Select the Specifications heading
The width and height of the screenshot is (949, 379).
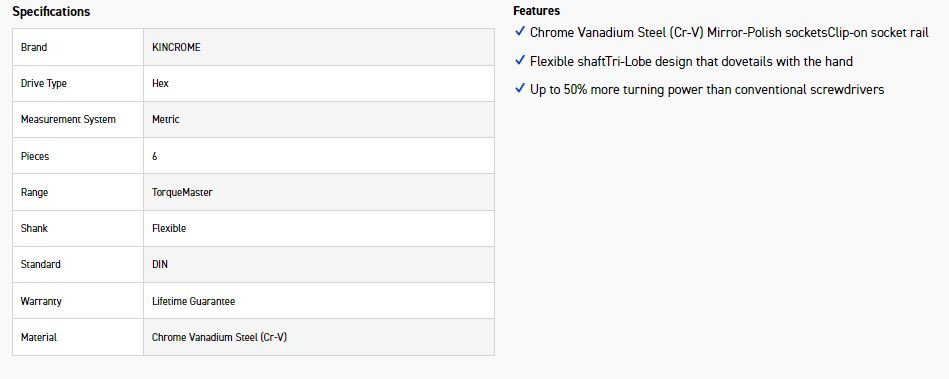pyautogui.click(x=51, y=12)
